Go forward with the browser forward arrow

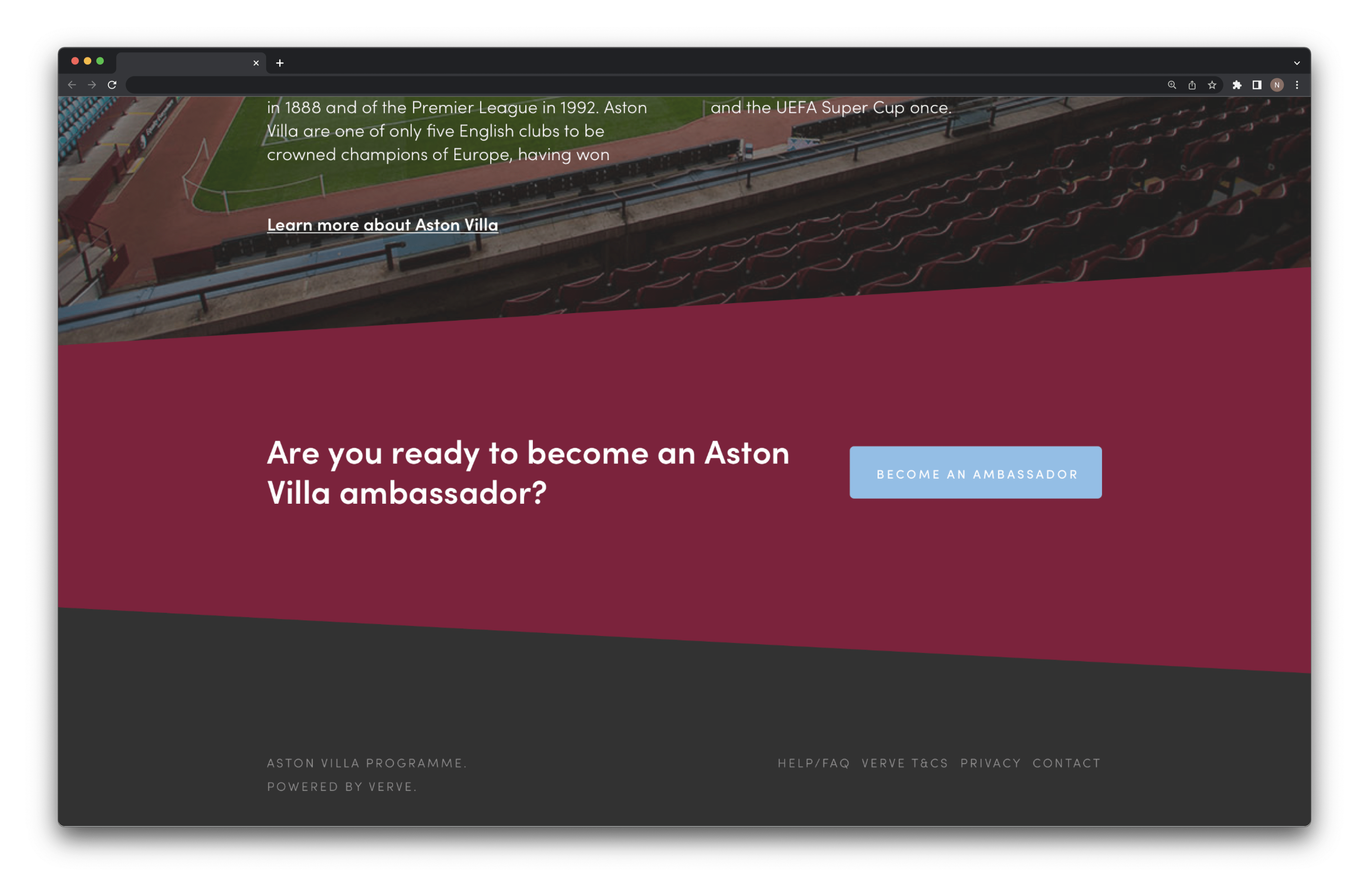(x=92, y=85)
